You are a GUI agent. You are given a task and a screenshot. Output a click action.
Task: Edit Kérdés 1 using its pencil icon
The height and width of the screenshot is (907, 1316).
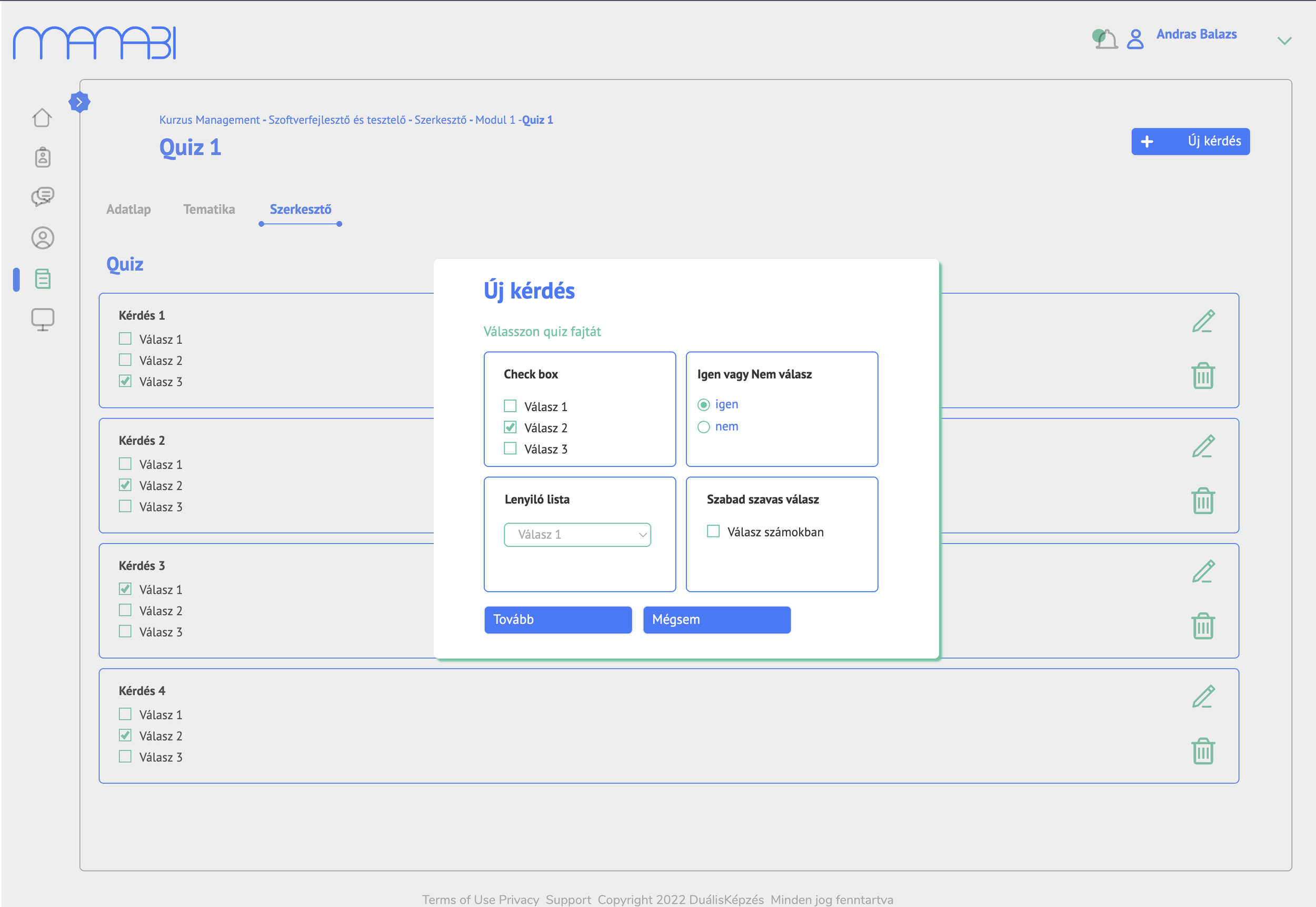[x=1203, y=321]
